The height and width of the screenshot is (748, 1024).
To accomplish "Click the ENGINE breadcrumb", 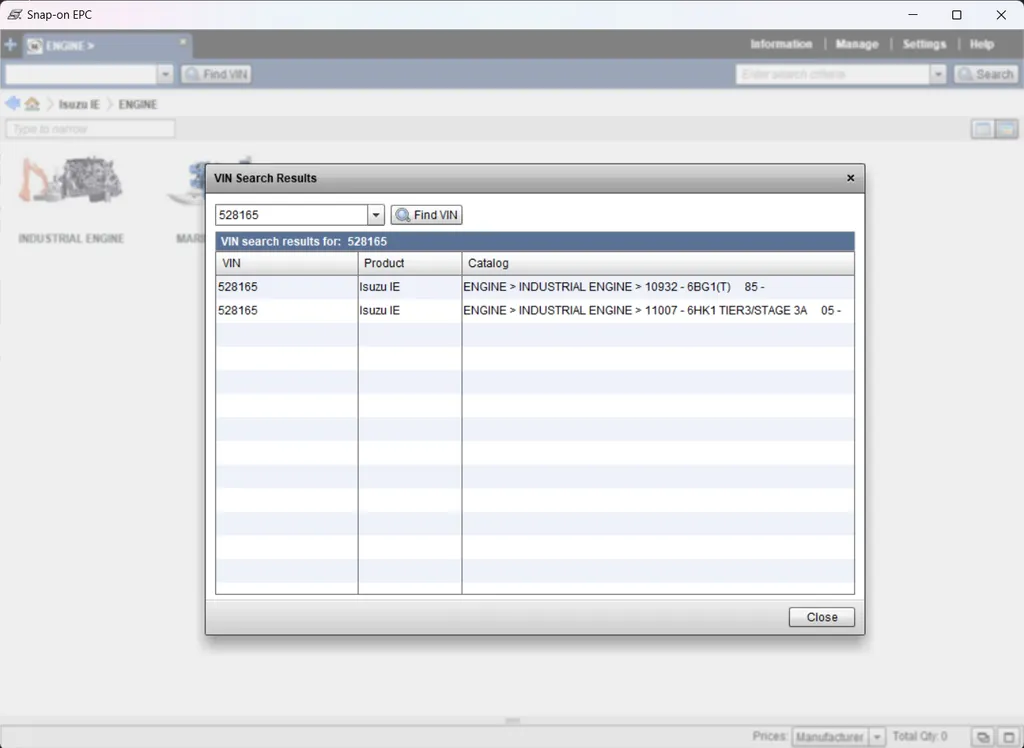I will pos(138,105).
